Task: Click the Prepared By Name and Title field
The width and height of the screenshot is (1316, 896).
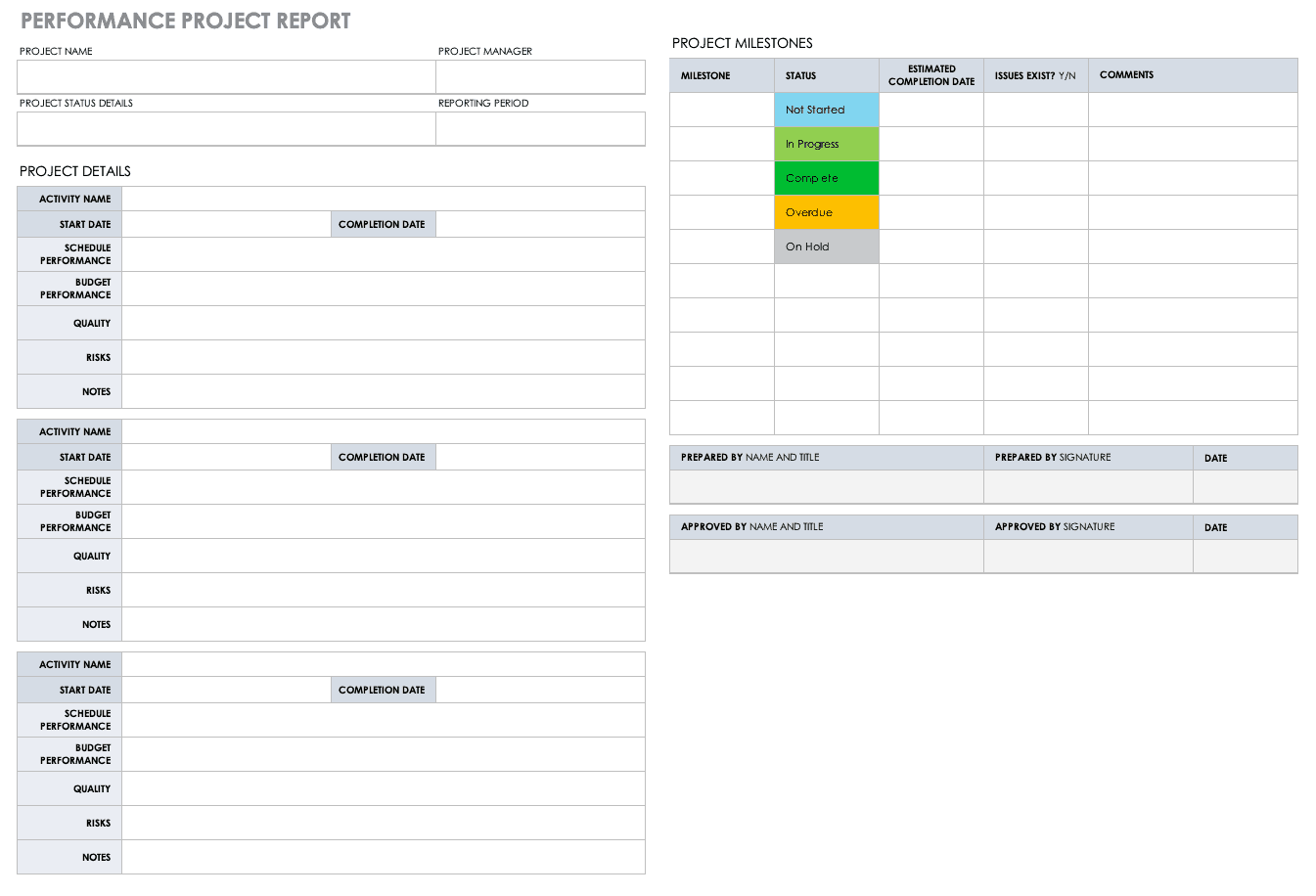Action: tap(826, 486)
